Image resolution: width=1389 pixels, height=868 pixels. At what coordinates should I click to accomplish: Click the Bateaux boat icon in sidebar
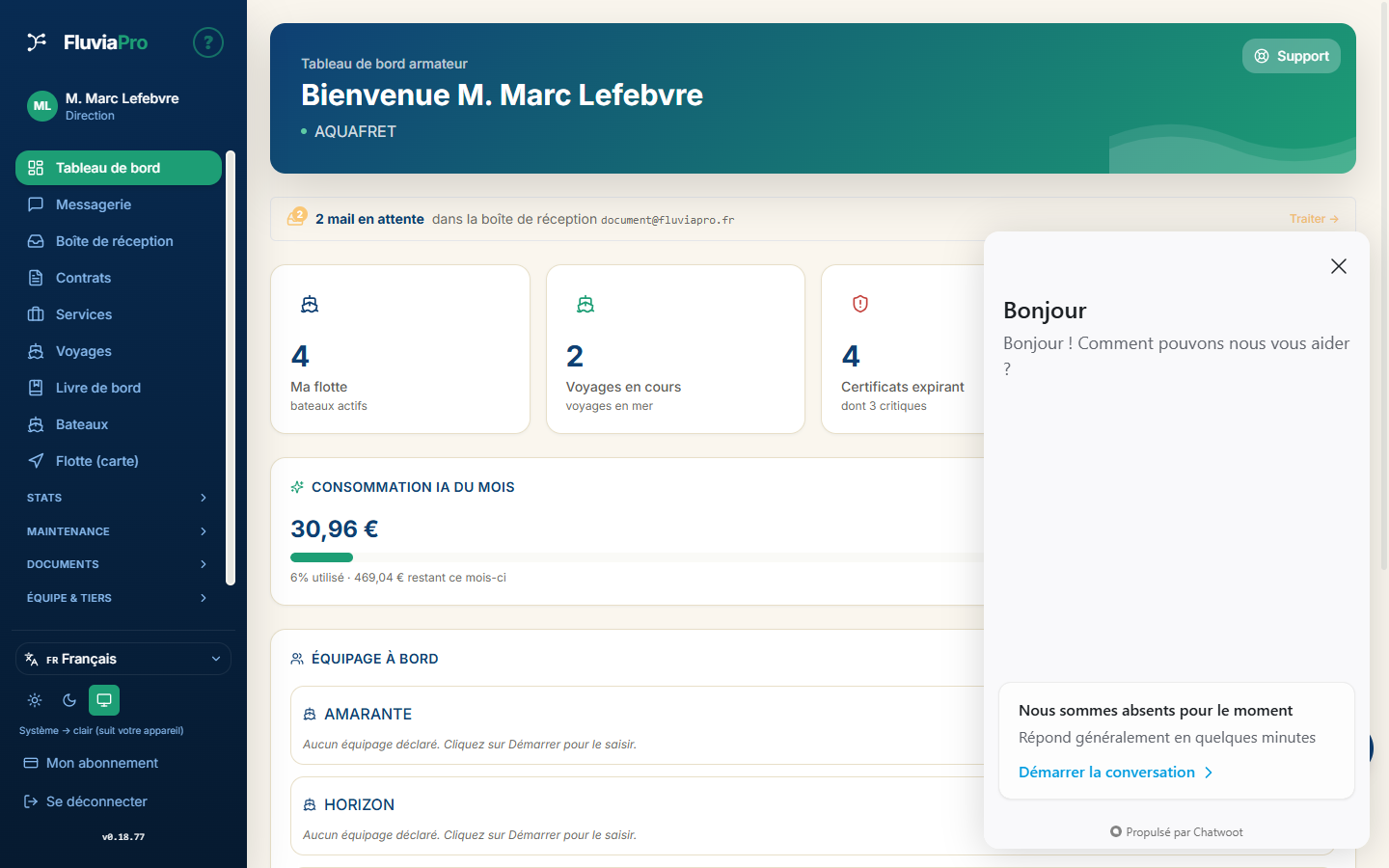36,424
